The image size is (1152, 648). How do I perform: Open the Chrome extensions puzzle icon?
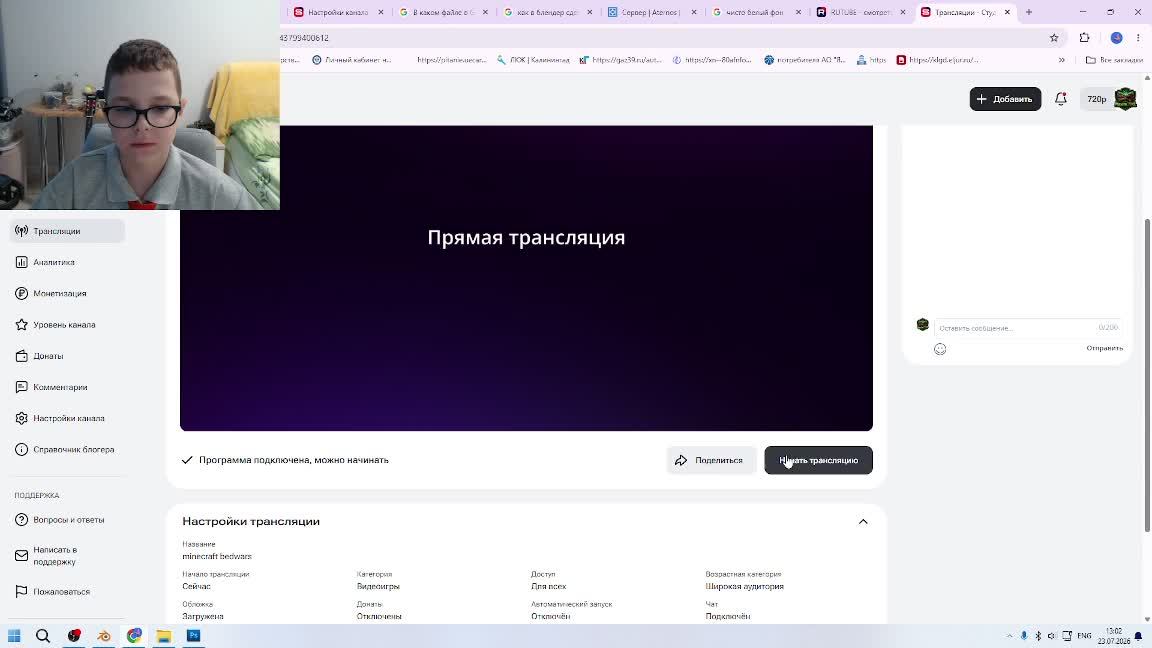(1084, 37)
